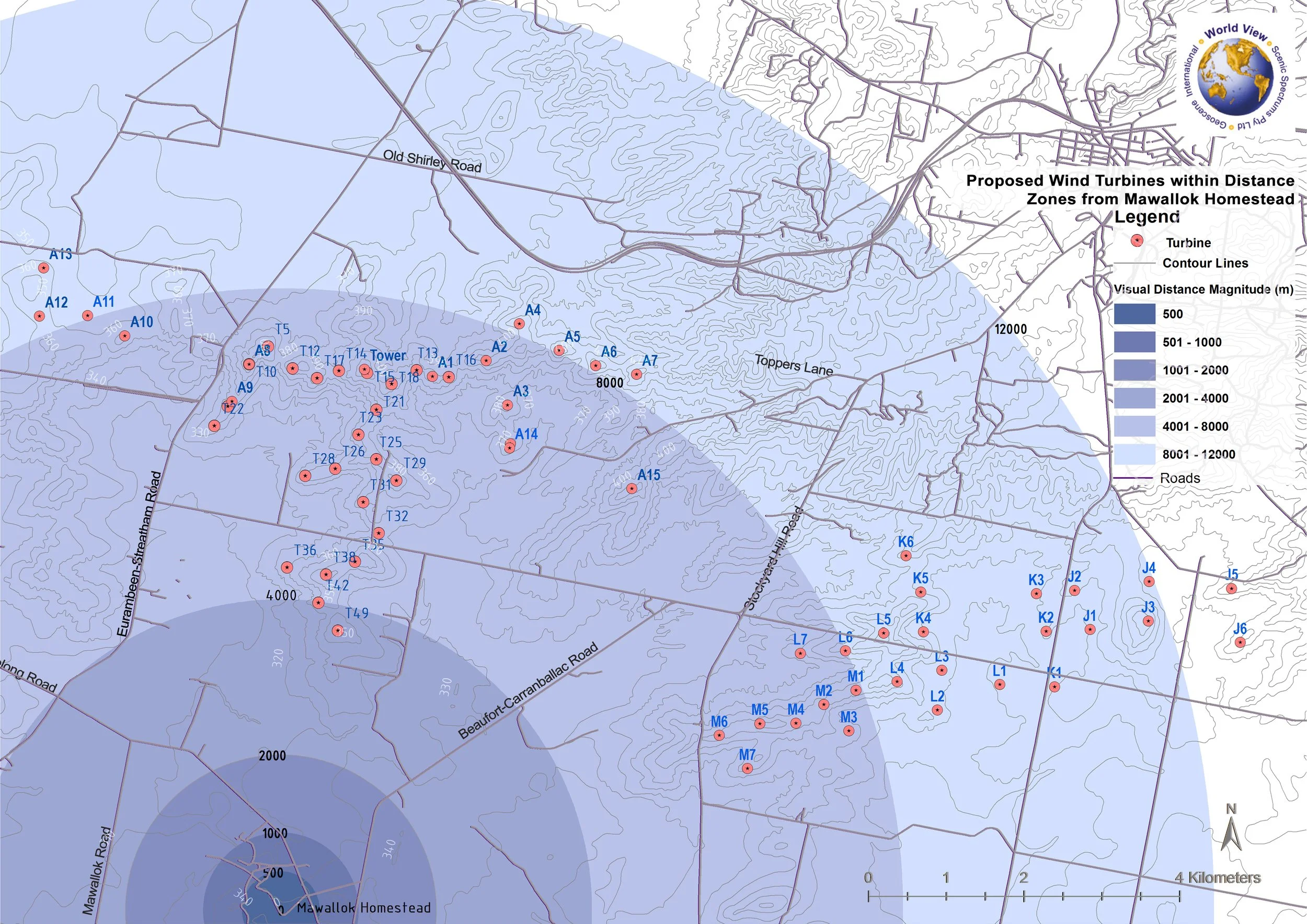The width and height of the screenshot is (1307, 924).
Task: Select turbine marker T49
Action: pos(338,630)
